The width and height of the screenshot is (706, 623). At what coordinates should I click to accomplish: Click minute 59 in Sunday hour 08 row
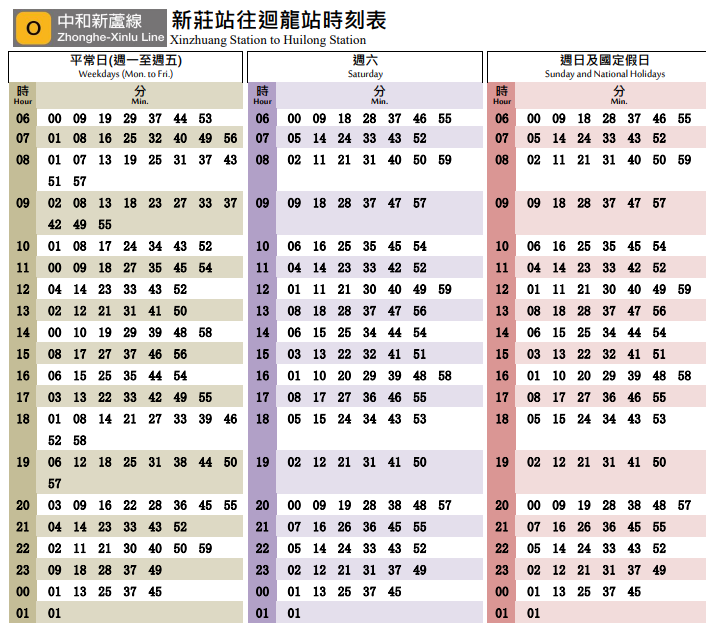pos(684,160)
